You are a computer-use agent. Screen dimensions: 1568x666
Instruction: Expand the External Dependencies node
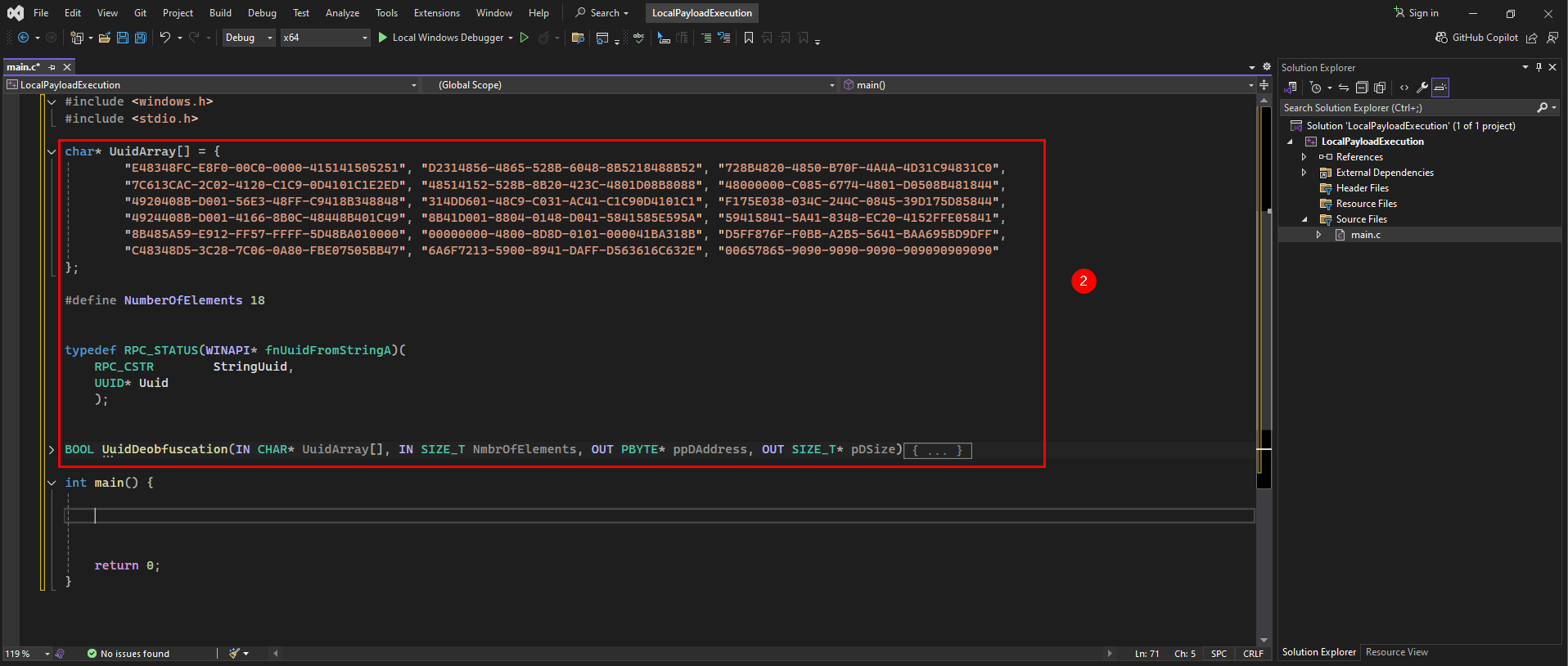(1304, 173)
